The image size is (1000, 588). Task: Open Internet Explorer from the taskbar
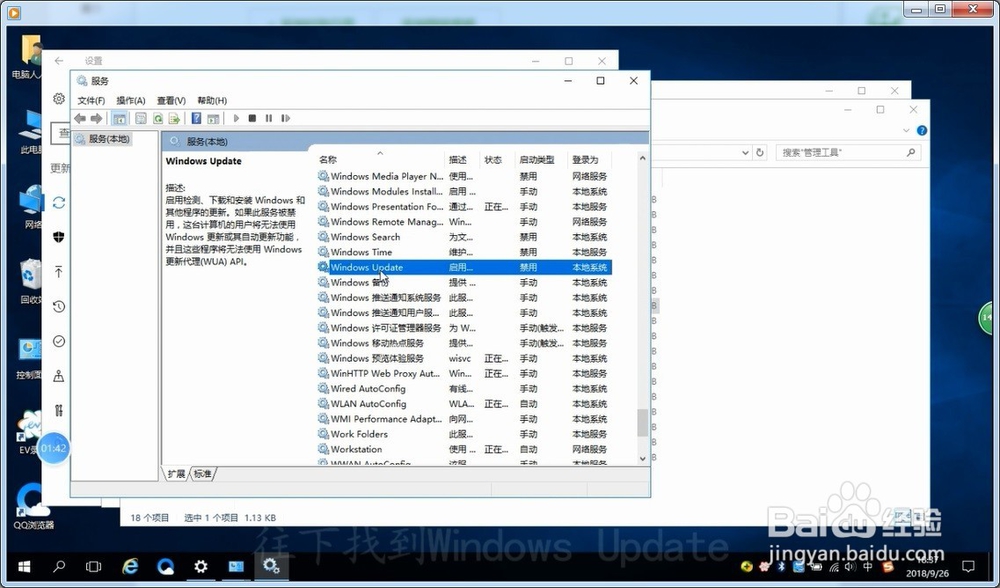pyautogui.click(x=130, y=566)
